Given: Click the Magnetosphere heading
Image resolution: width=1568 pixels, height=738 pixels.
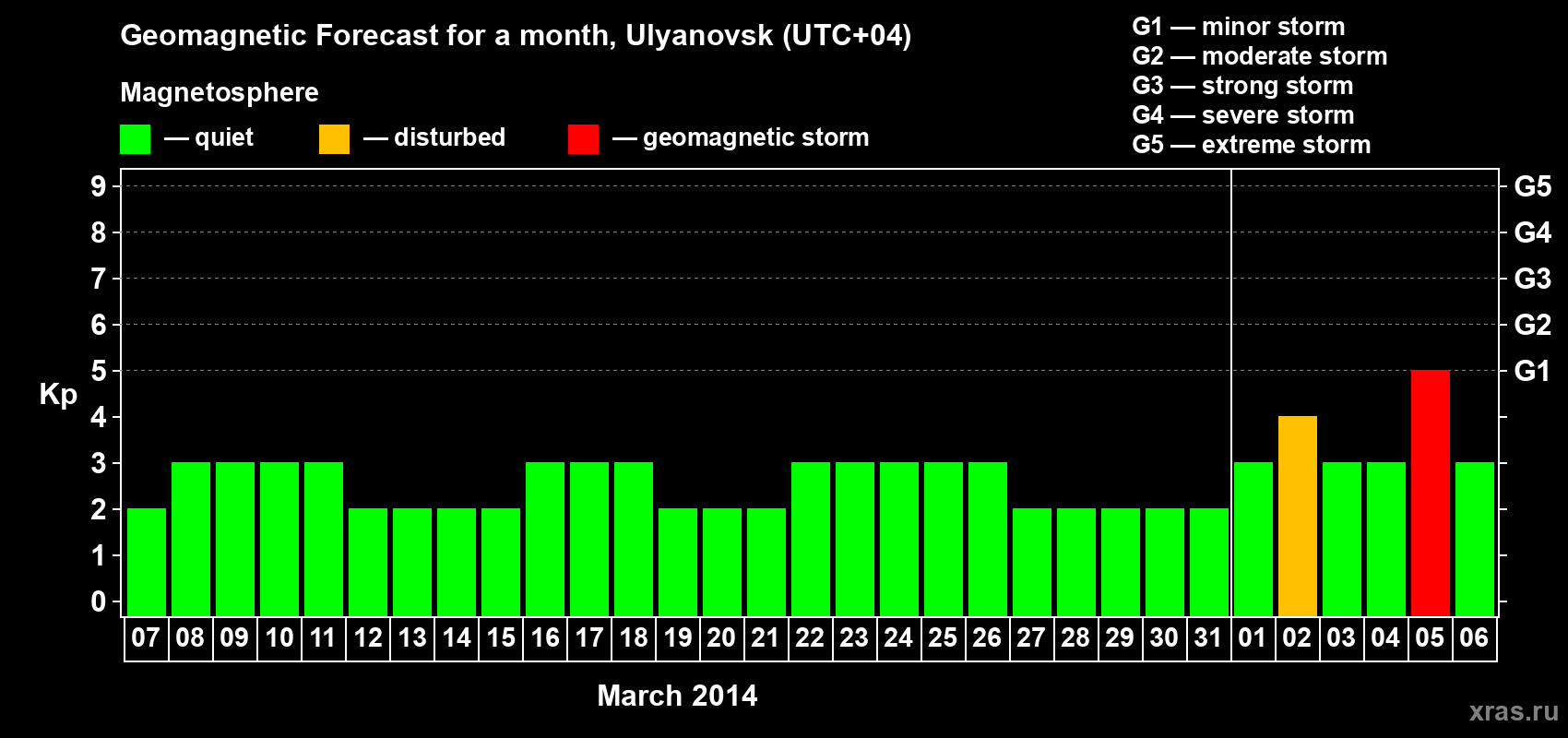Looking at the screenshot, I should pos(220,92).
